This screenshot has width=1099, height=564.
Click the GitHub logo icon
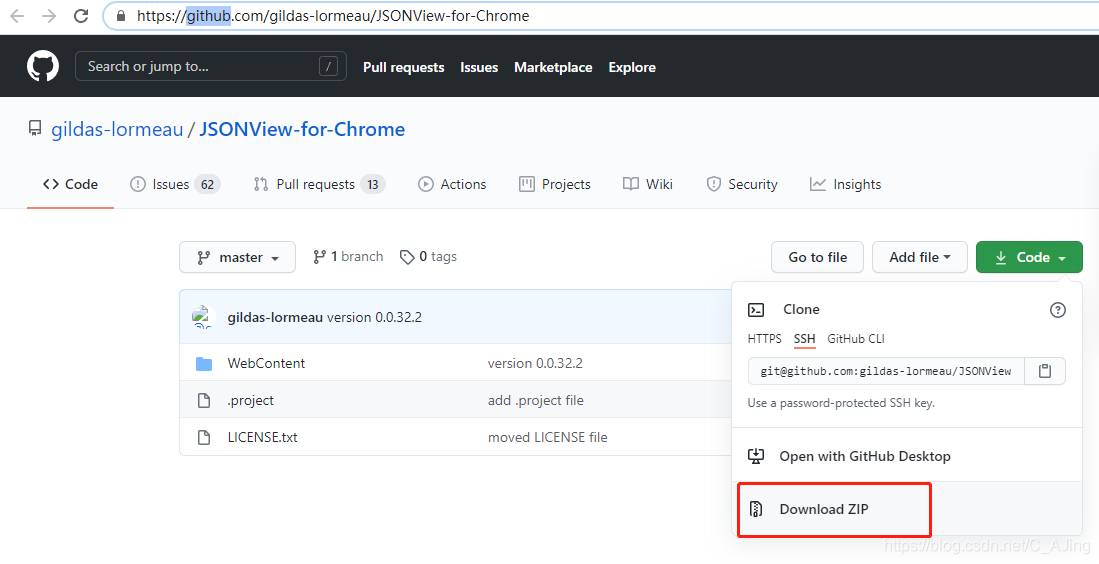(x=43, y=67)
